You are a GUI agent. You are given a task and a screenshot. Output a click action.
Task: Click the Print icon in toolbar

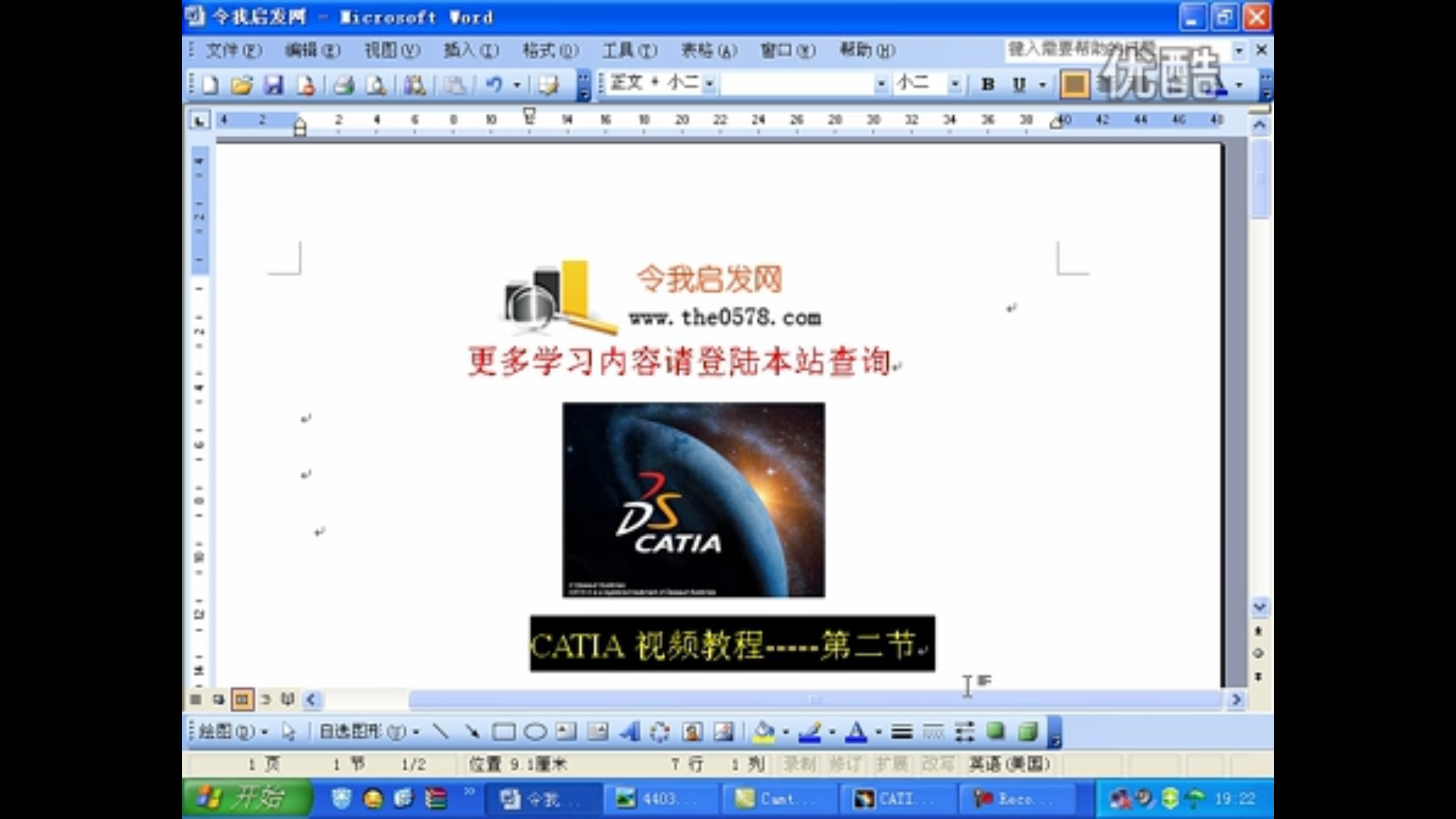tap(344, 85)
